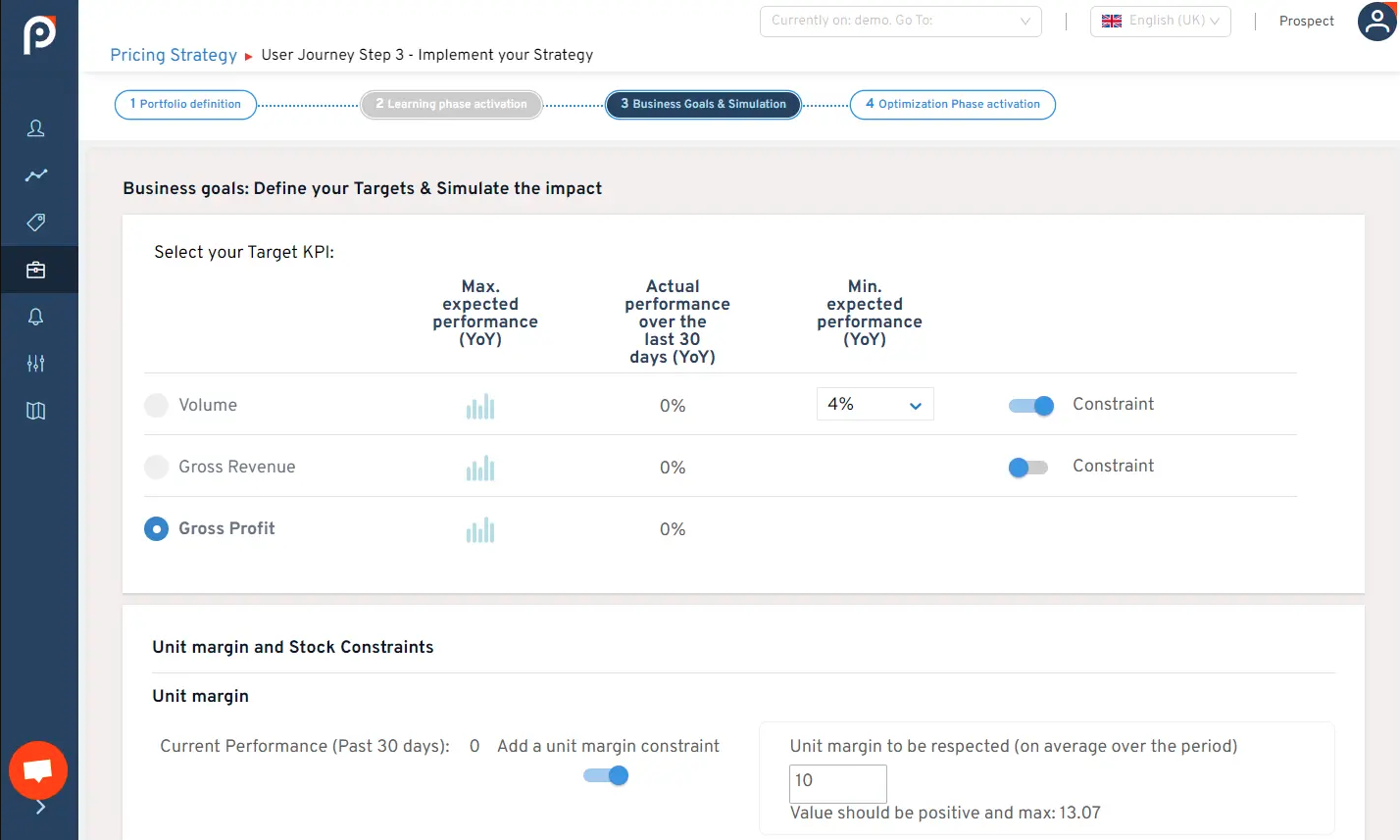Click the unit margin value input field
This screenshot has width=1400, height=840.
click(837, 781)
